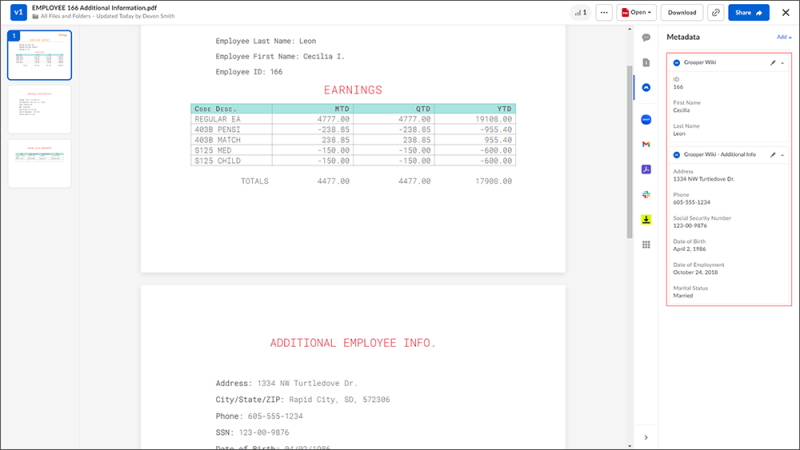Viewport: 800px width, 450px height.
Task: Open the Slack integration icon
Action: (x=646, y=194)
